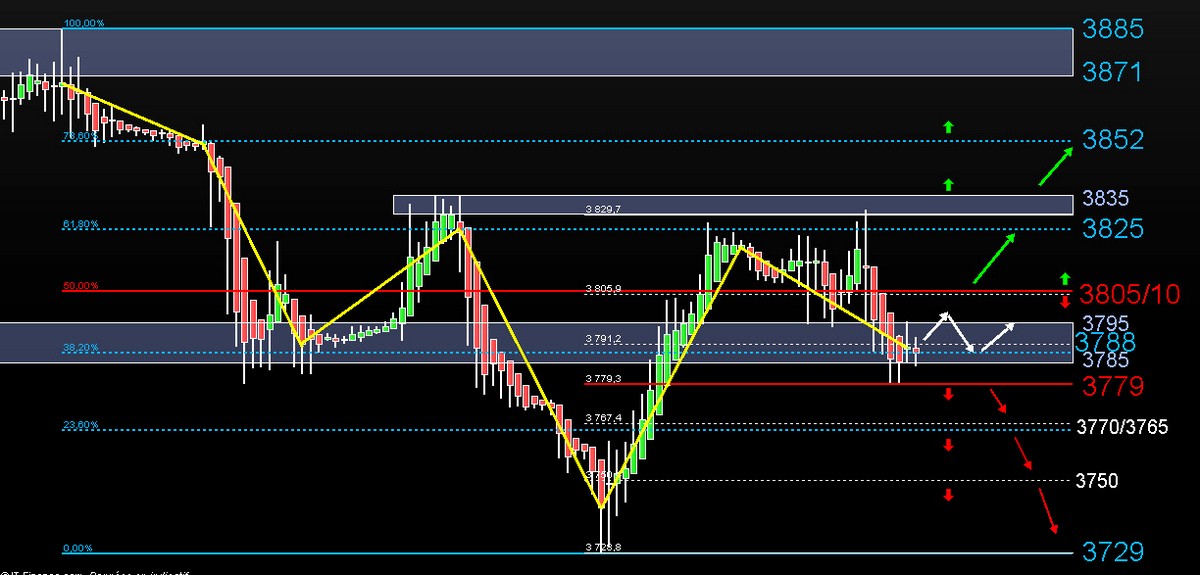Click the 100,00% Fibonacci label
Screen dimensions: 1200x575
tap(83, 22)
